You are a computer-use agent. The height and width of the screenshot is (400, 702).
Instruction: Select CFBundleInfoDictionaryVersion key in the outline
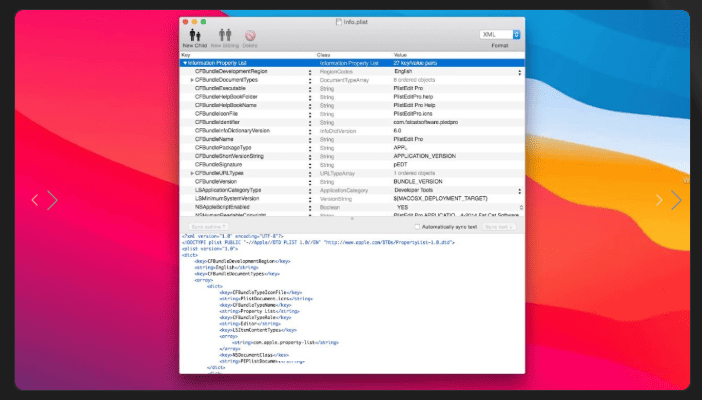coord(232,131)
